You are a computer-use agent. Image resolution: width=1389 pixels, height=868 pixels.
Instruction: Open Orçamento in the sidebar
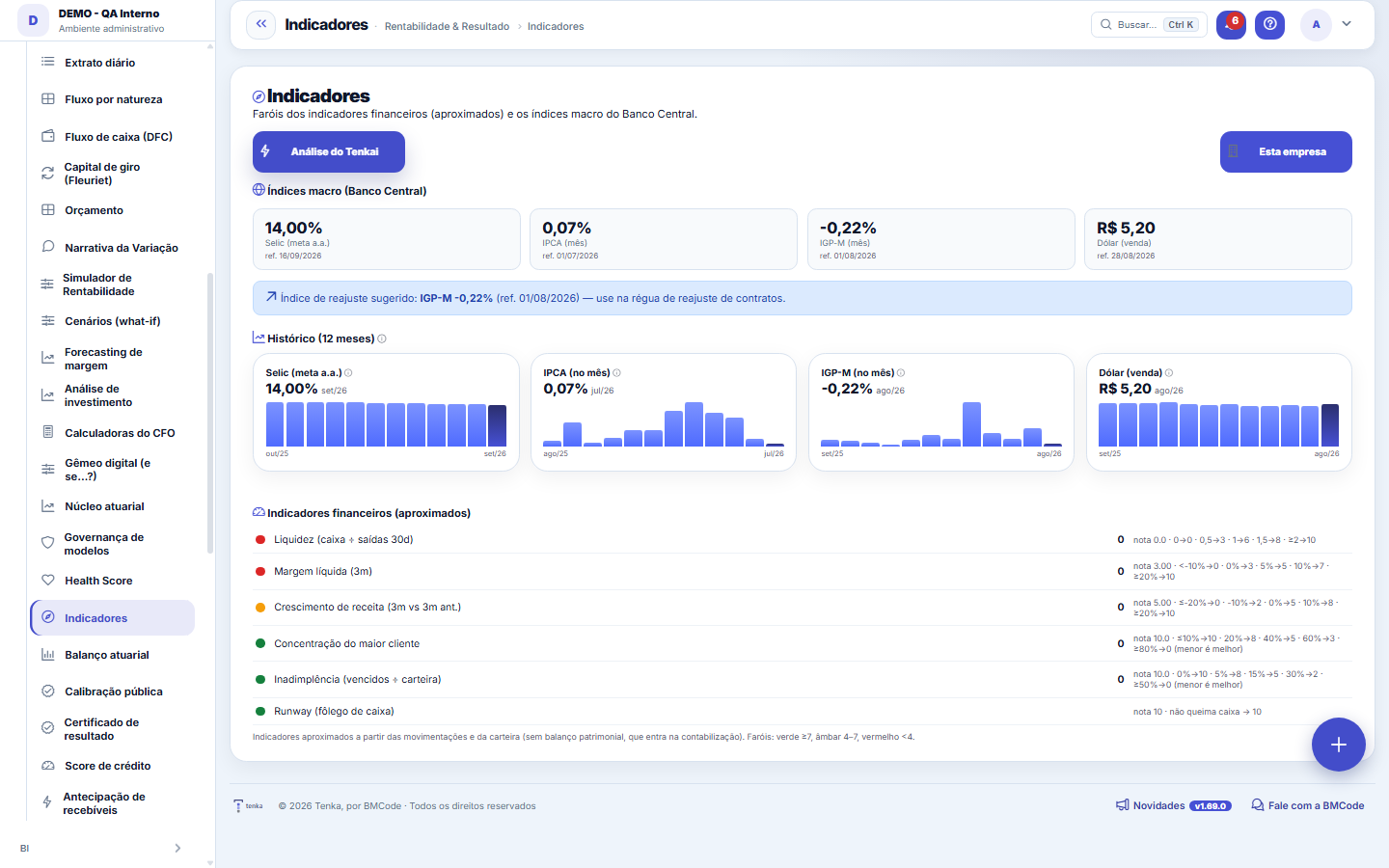(x=112, y=210)
